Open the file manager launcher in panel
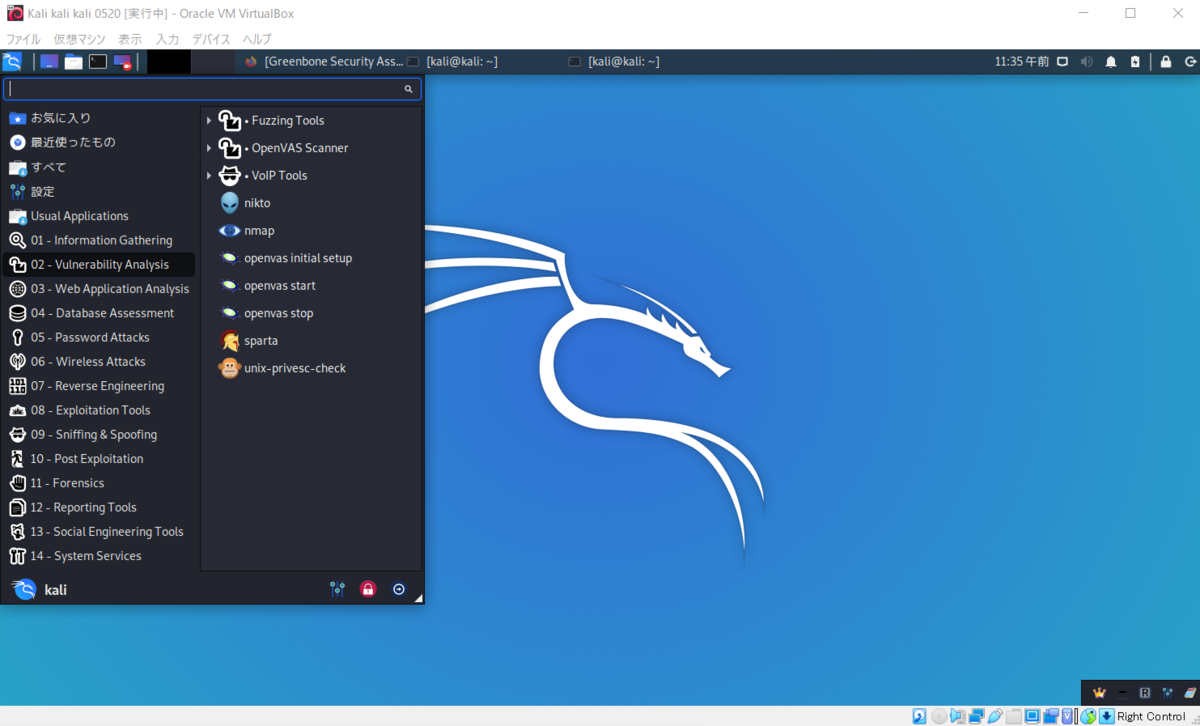Viewport: 1200px width, 726px height. [x=74, y=61]
